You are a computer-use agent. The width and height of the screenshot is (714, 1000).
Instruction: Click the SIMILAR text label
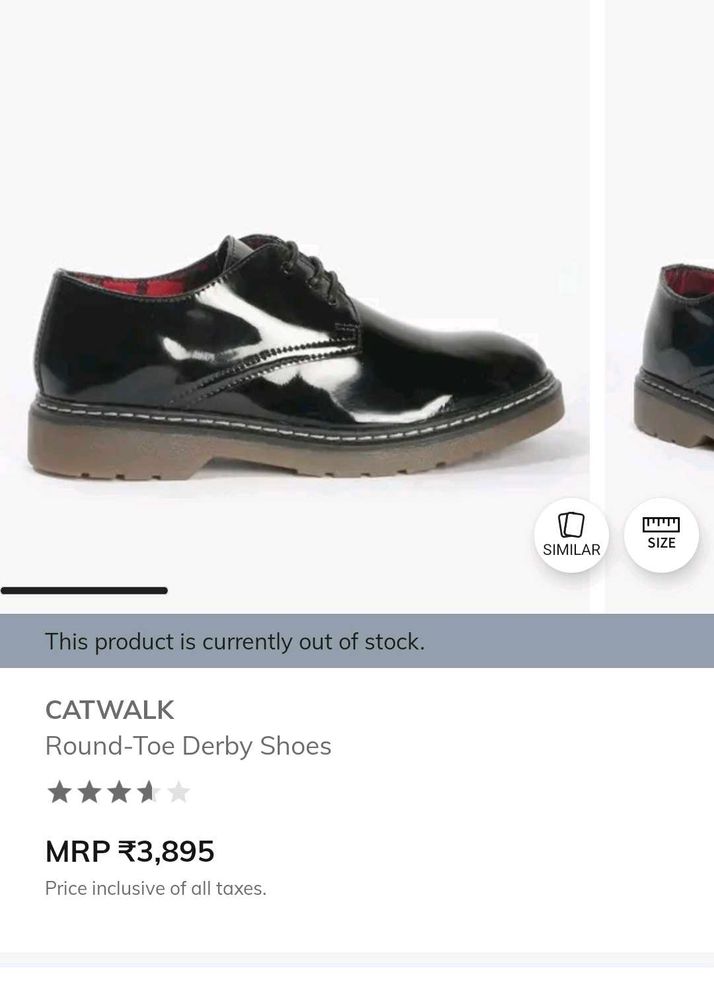[x=571, y=550]
